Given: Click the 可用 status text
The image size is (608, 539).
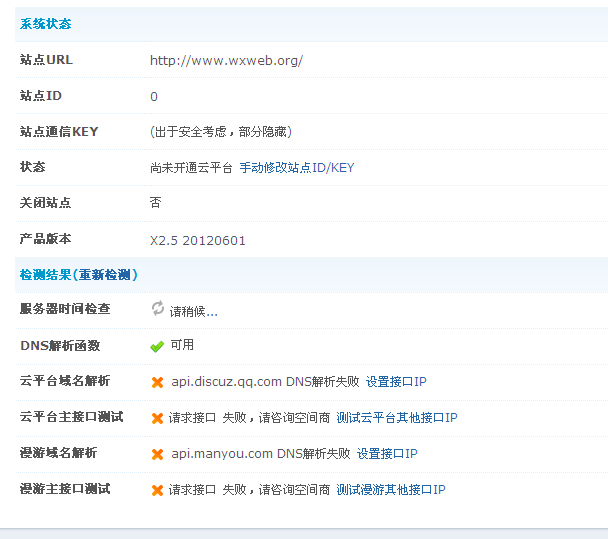Looking at the screenshot, I should pos(182,345).
